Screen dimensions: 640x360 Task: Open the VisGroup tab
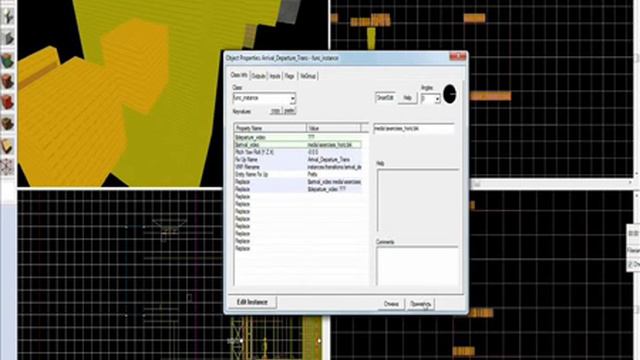click(308, 76)
